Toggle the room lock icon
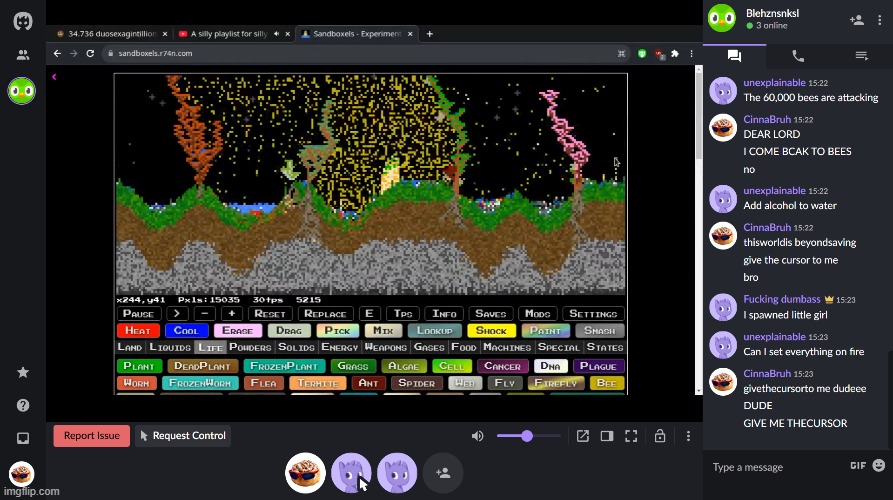Screen dimensions: 893x500 pos(659,436)
